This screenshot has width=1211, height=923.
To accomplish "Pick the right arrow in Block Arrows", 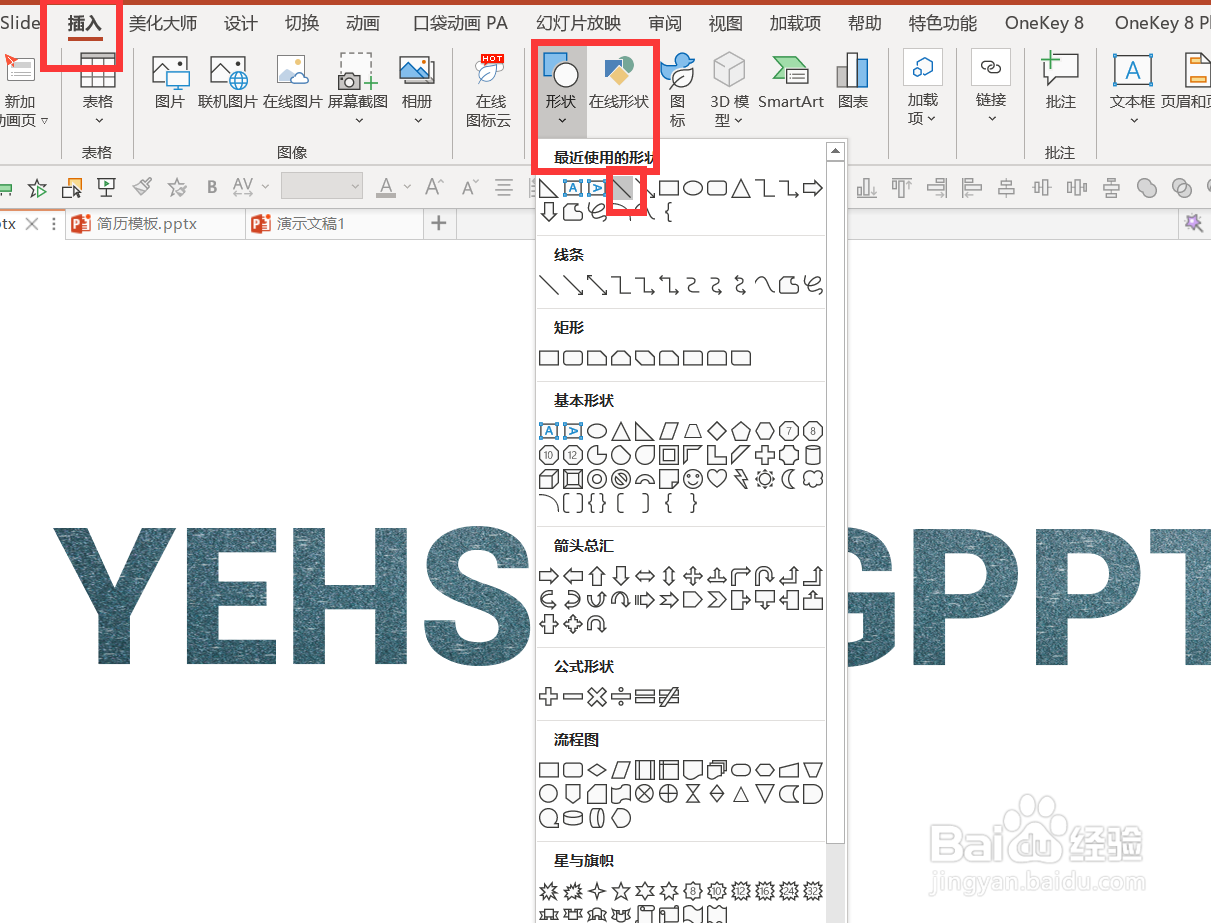I will 549,576.
